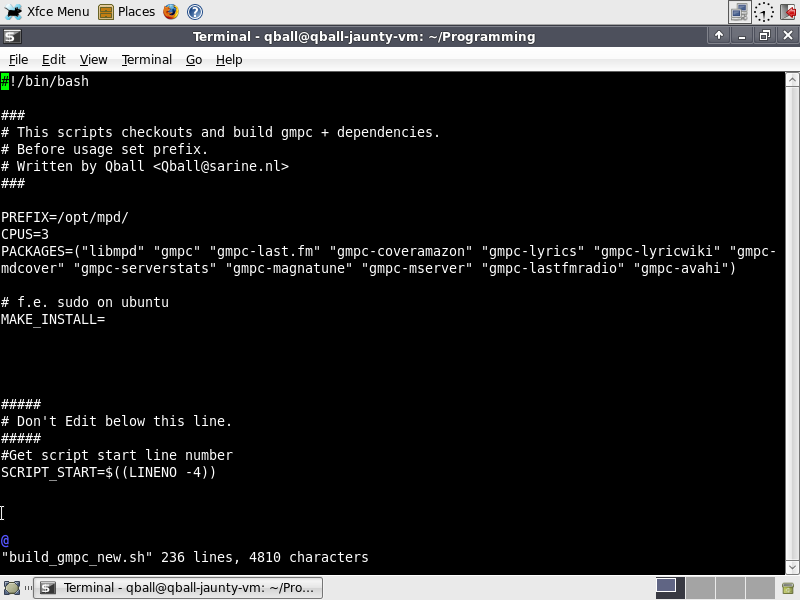Click the "gmpc-magnatune" package entry

(289, 268)
